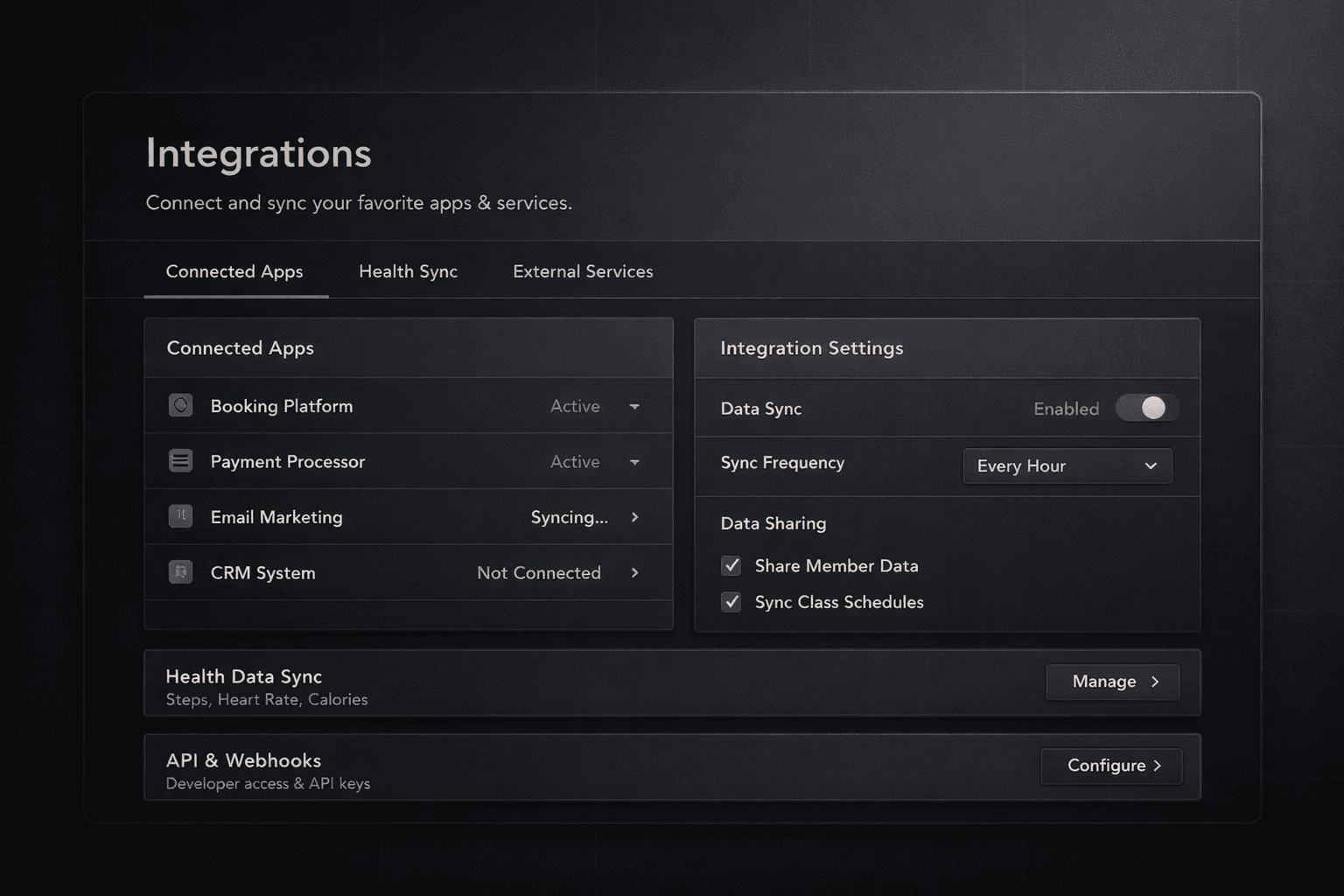Select the Not Connected status for CRM System
This screenshot has height=896, width=1344.
538,573
